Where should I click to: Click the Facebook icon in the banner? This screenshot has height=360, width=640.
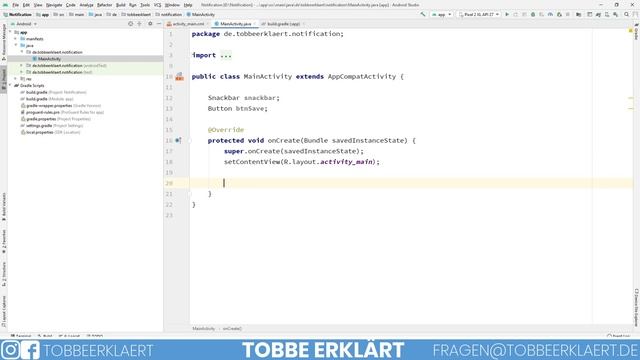[x=30, y=350]
